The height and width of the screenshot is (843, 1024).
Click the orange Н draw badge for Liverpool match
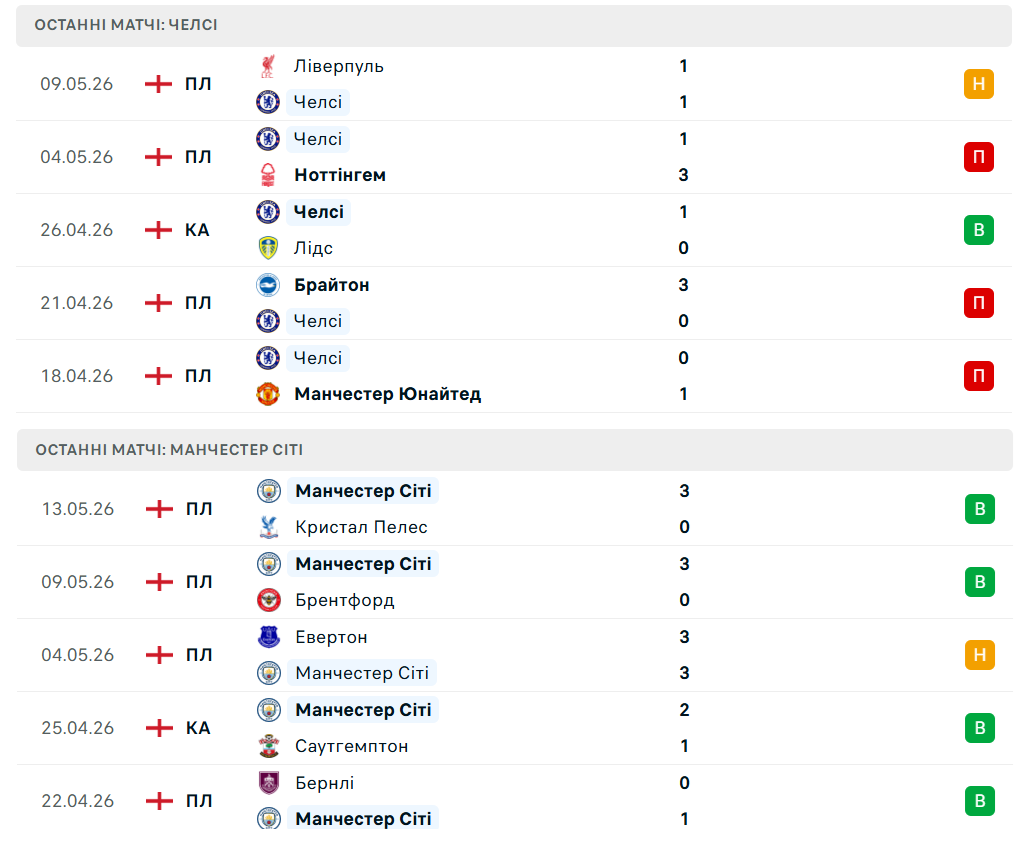click(978, 84)
